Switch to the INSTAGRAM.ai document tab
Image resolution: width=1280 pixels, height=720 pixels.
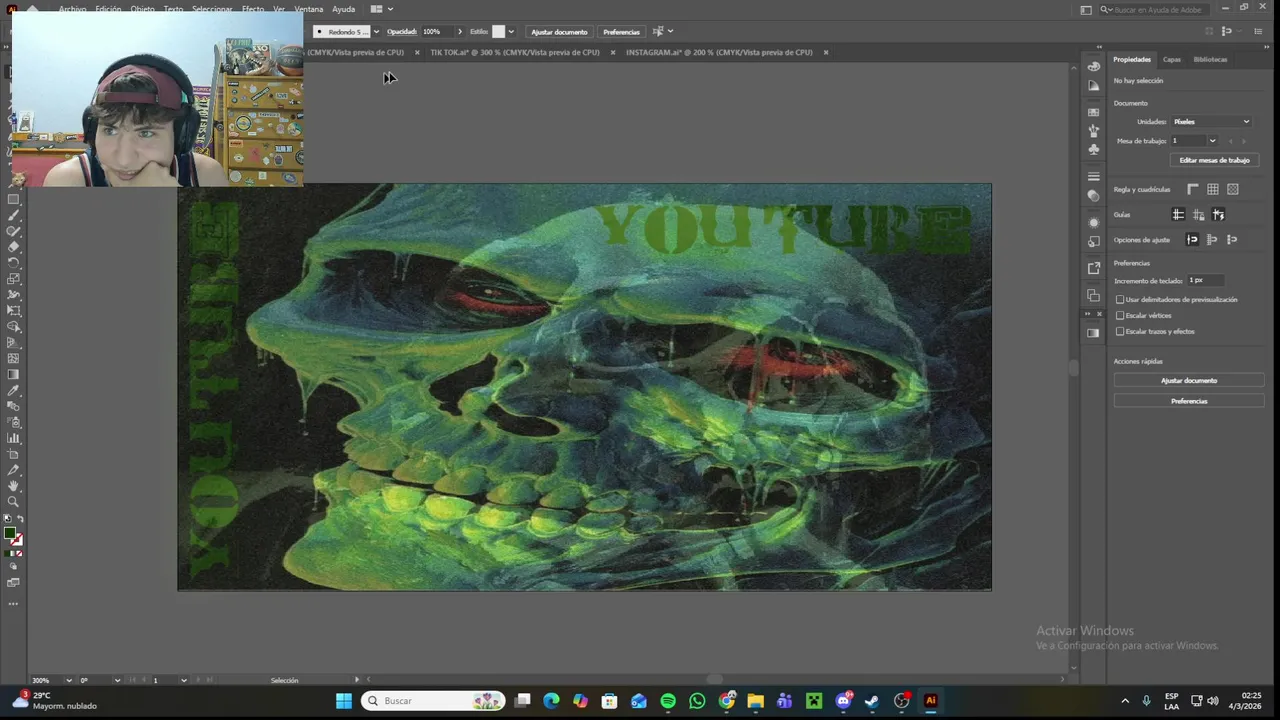pos(719,52)
